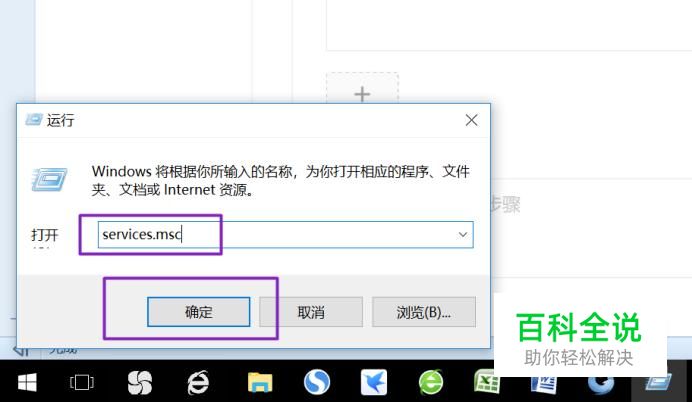This screenshot has width=692, height=402.
Task: Focus the services.msc input field
Action: click(286, 234)
